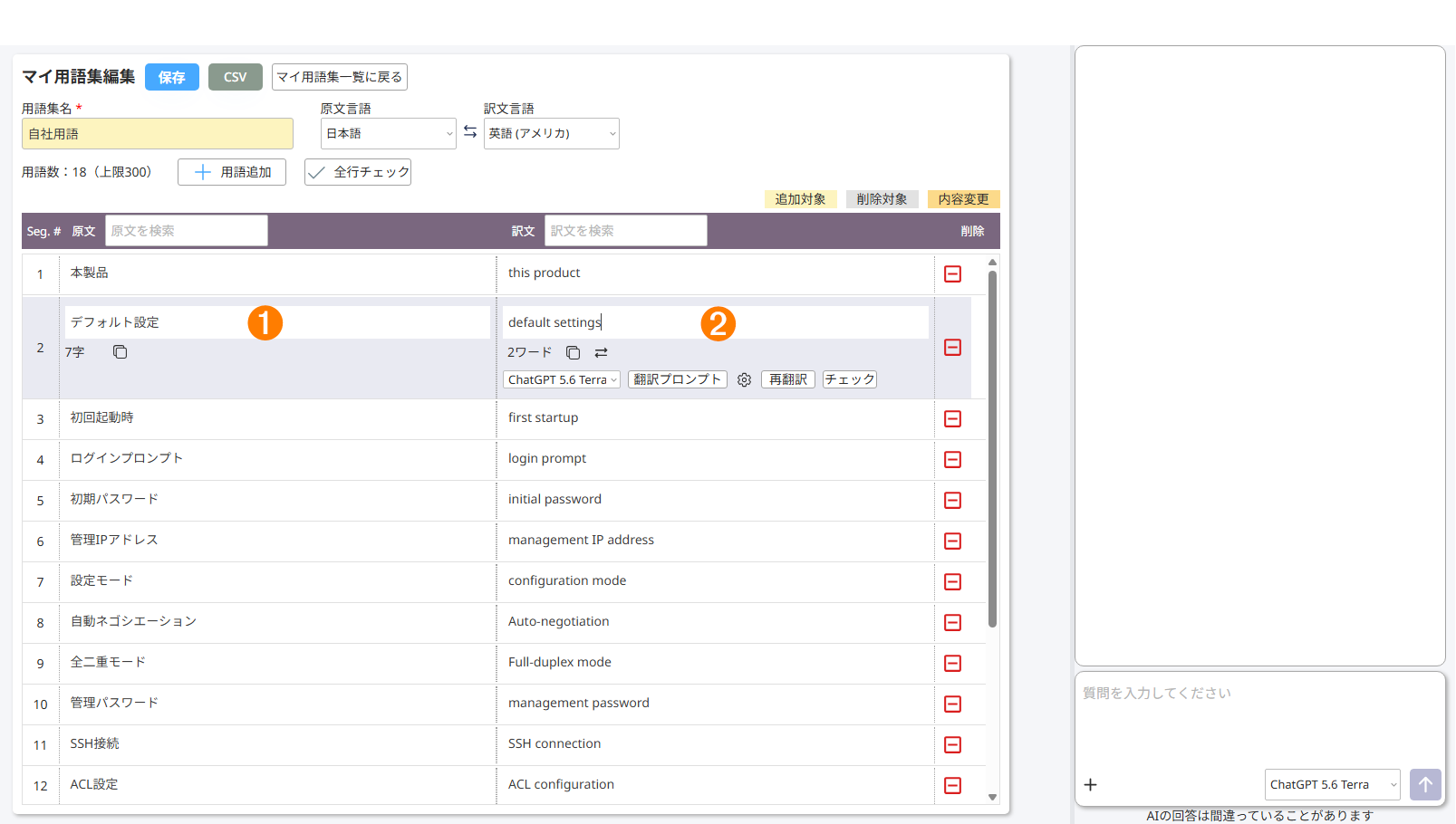Focus the glossary name field '自社用語'

tap(158, 133)
